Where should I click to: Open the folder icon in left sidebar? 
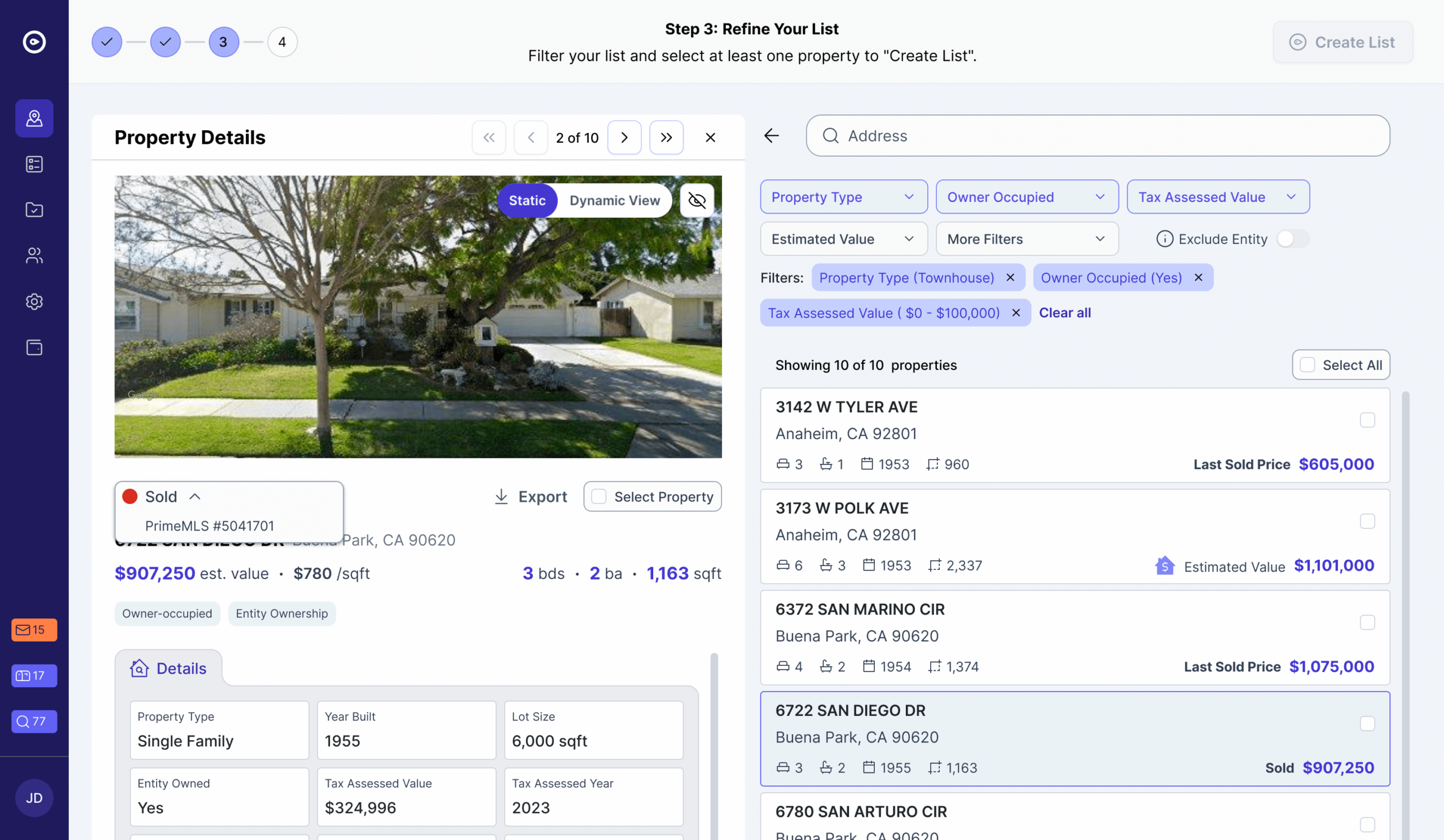[34, 210]
